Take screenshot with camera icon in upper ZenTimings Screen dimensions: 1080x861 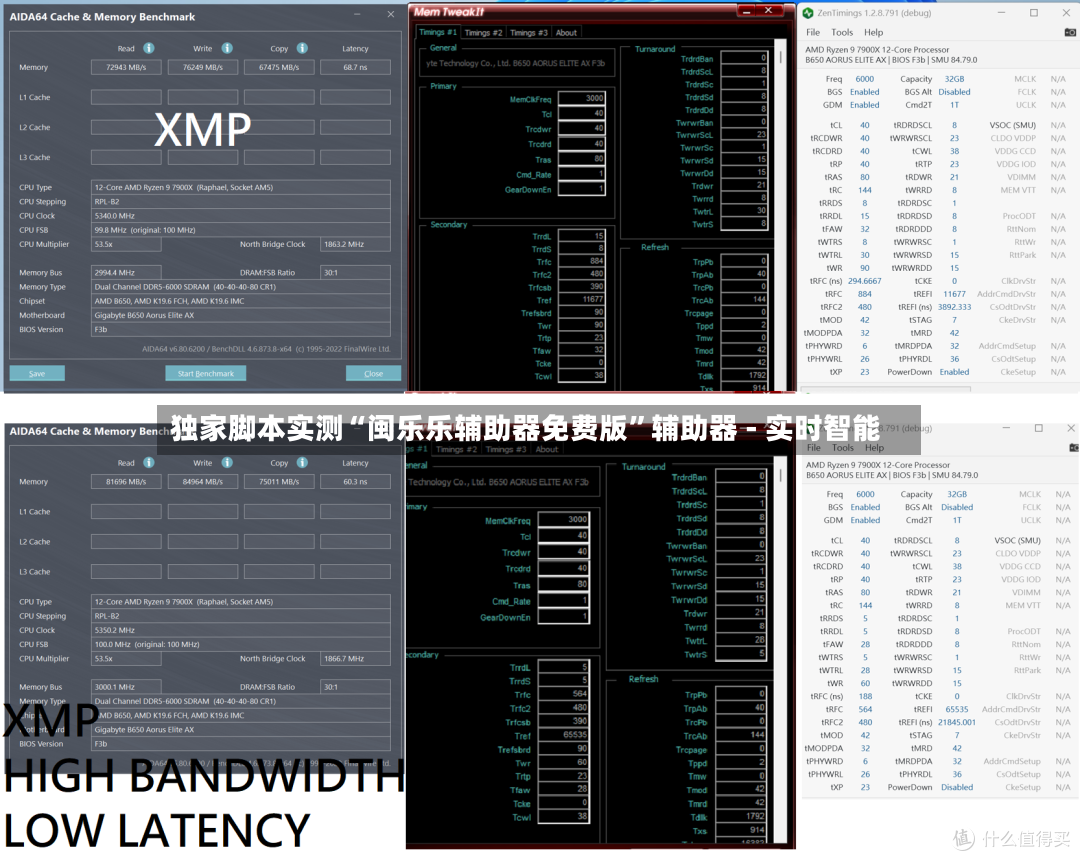pos(1070,32)
